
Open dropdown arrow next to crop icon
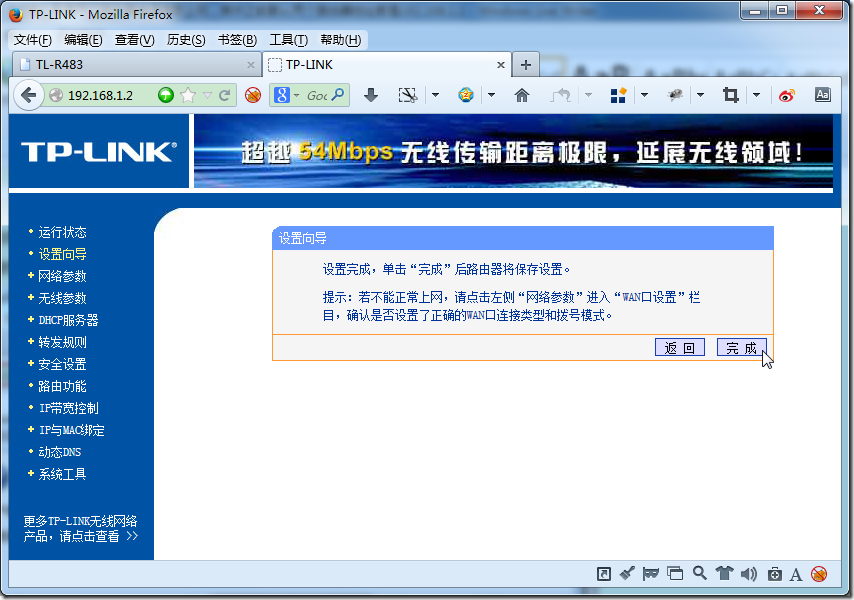click(757, 95)
